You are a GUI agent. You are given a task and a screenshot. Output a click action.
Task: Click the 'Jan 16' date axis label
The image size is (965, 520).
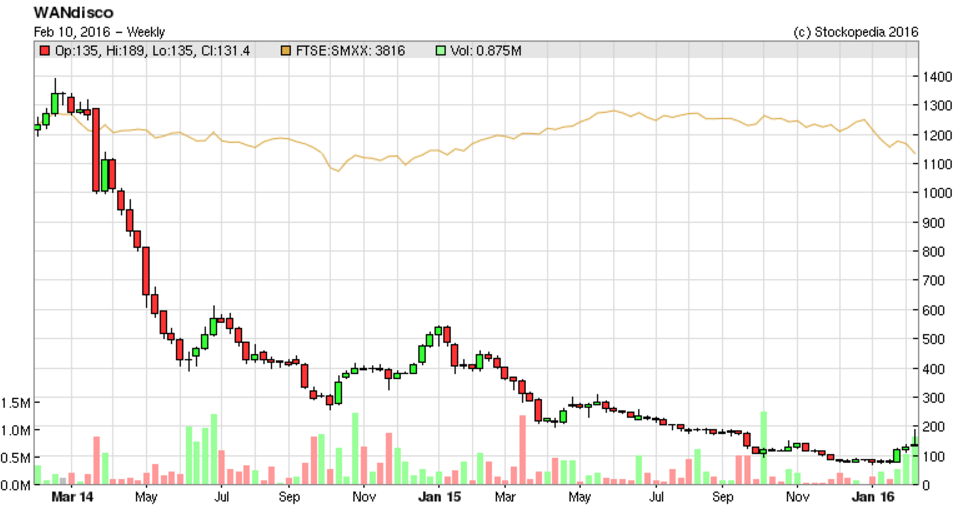tap(872, 497)
